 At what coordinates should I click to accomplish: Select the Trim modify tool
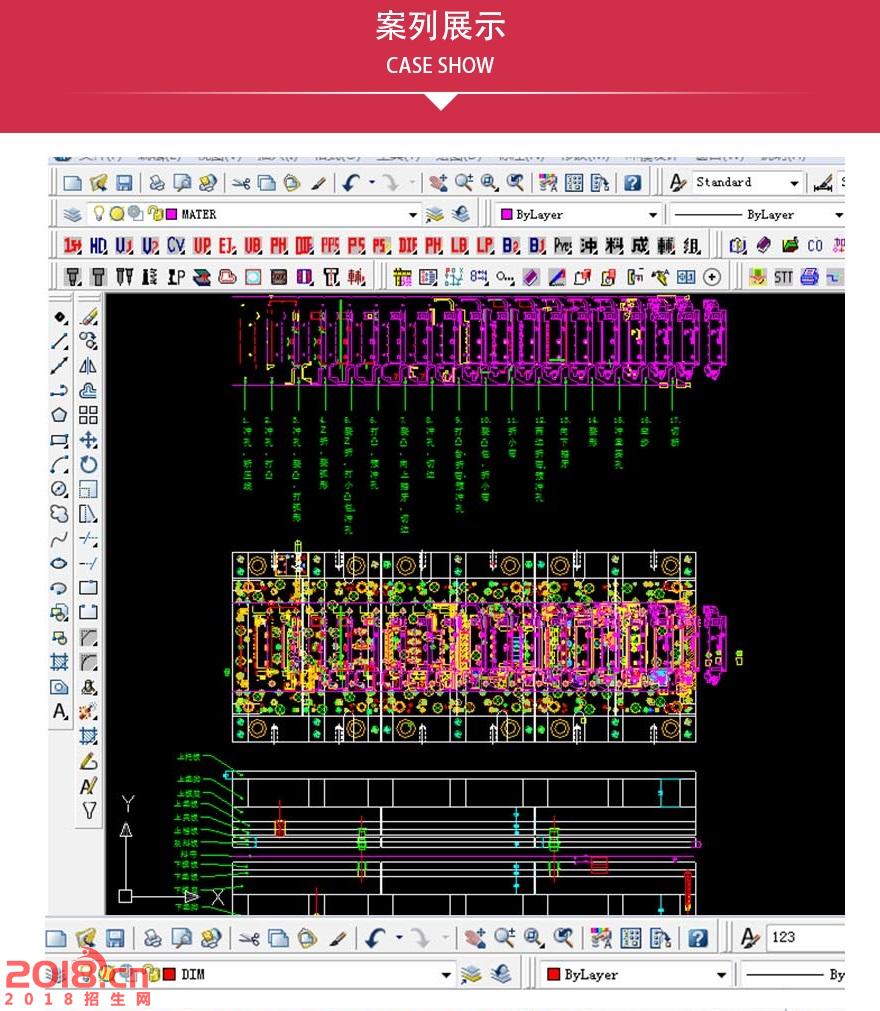[x=89, y=538]
